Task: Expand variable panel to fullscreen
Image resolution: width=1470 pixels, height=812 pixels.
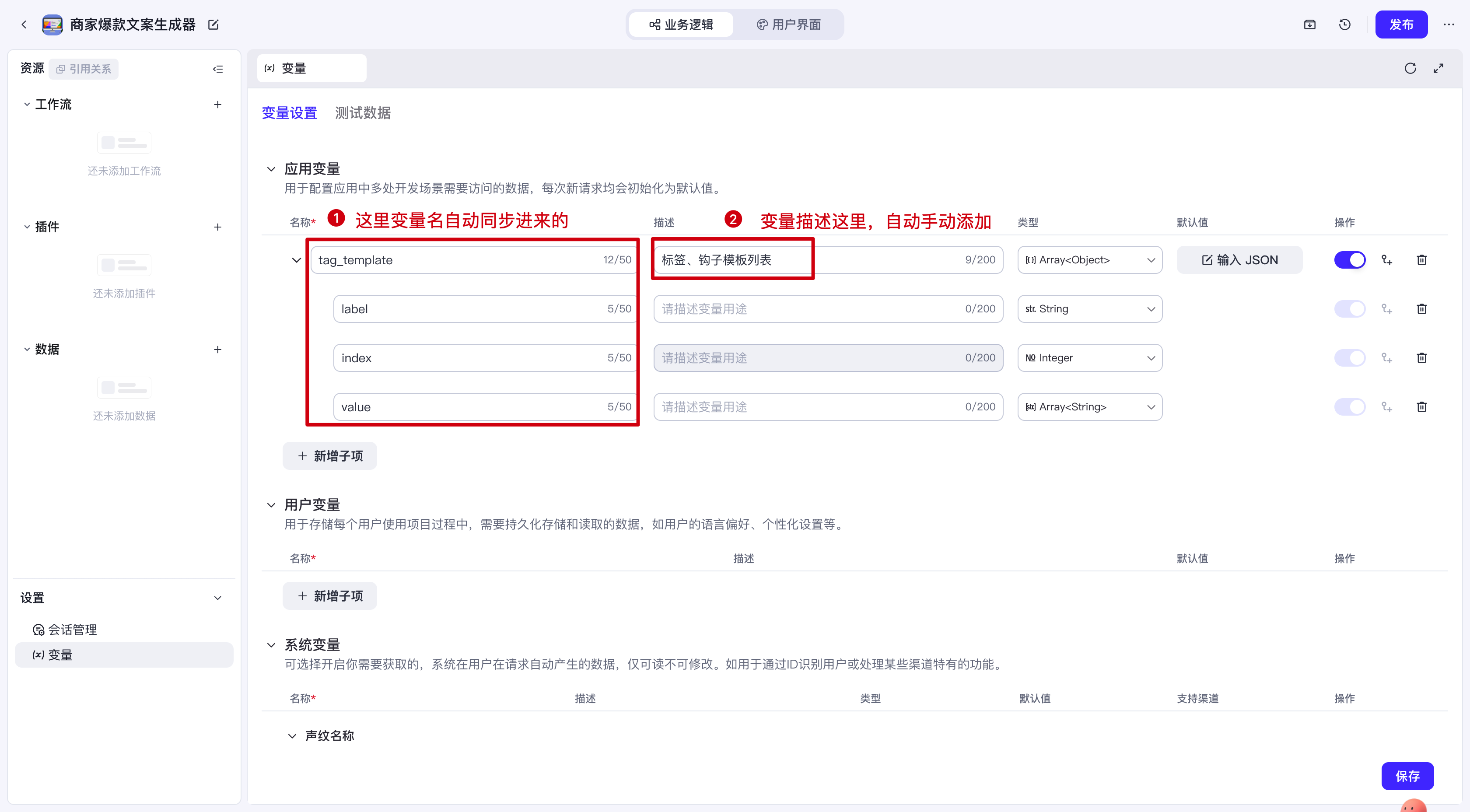Action: point(1438,69)
